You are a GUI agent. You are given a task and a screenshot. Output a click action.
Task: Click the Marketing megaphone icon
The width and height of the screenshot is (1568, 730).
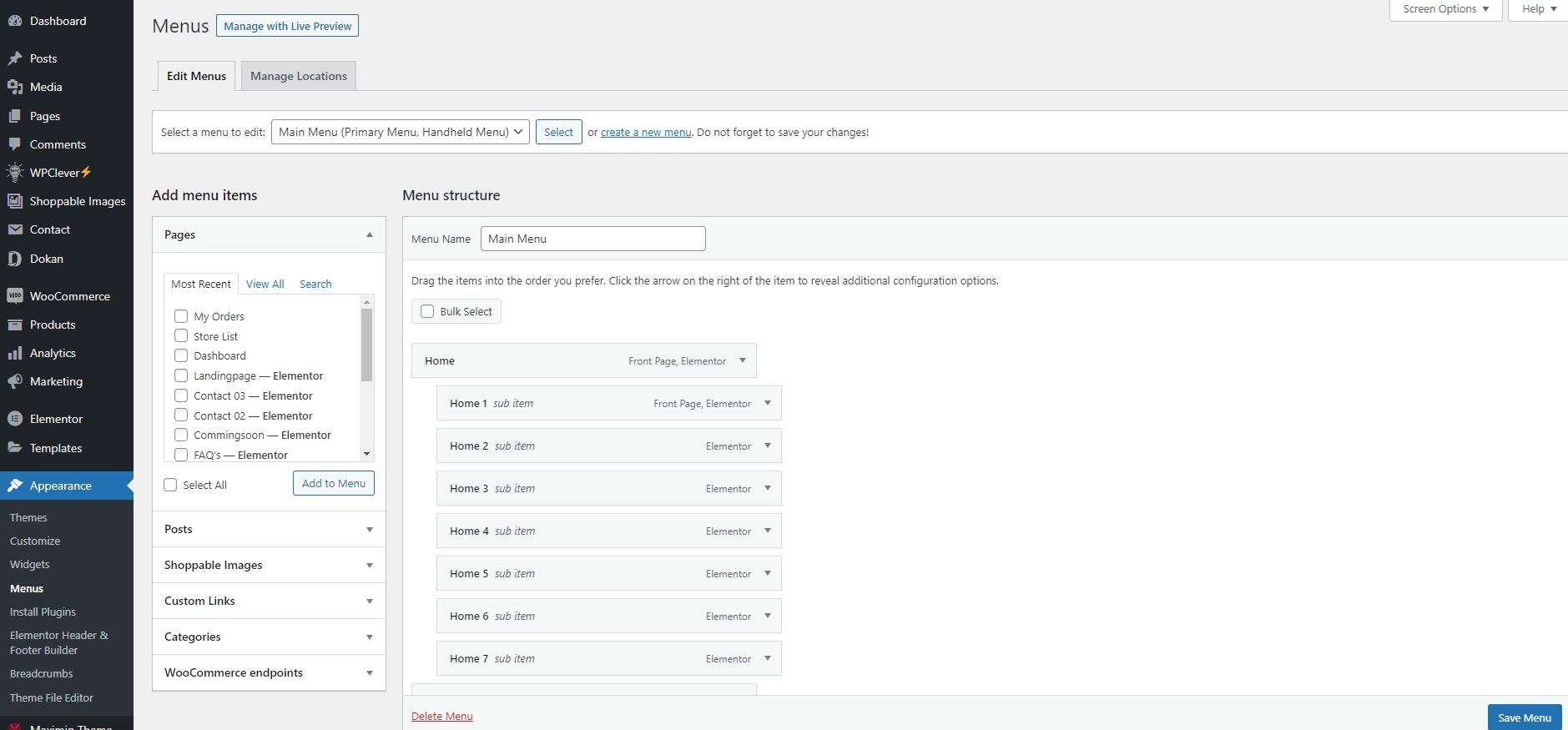coord(15,381)
